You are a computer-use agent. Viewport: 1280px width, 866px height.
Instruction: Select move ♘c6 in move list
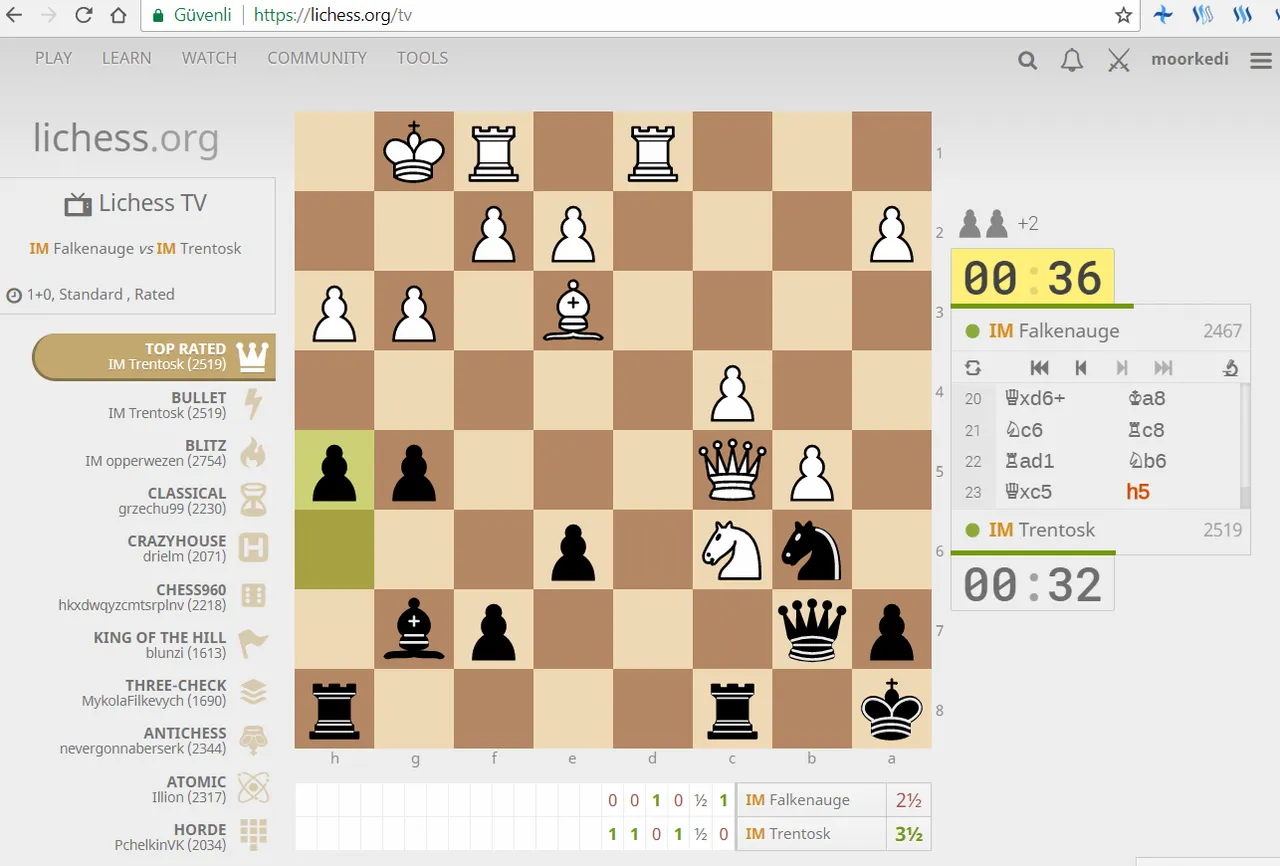click(1057, 430)
